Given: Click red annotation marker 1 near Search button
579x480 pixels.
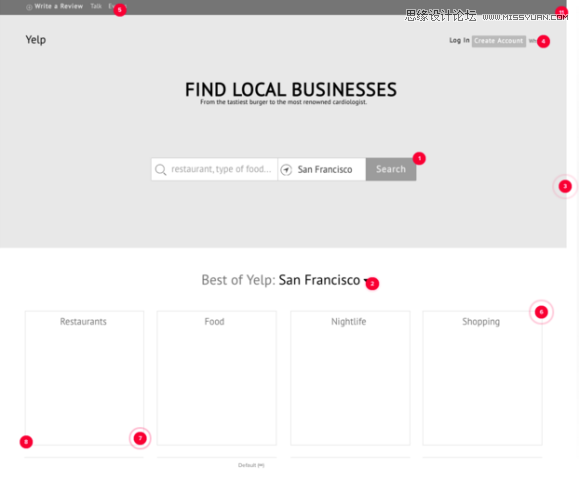Looking at the screenshot, I should [x=419, y=158].
